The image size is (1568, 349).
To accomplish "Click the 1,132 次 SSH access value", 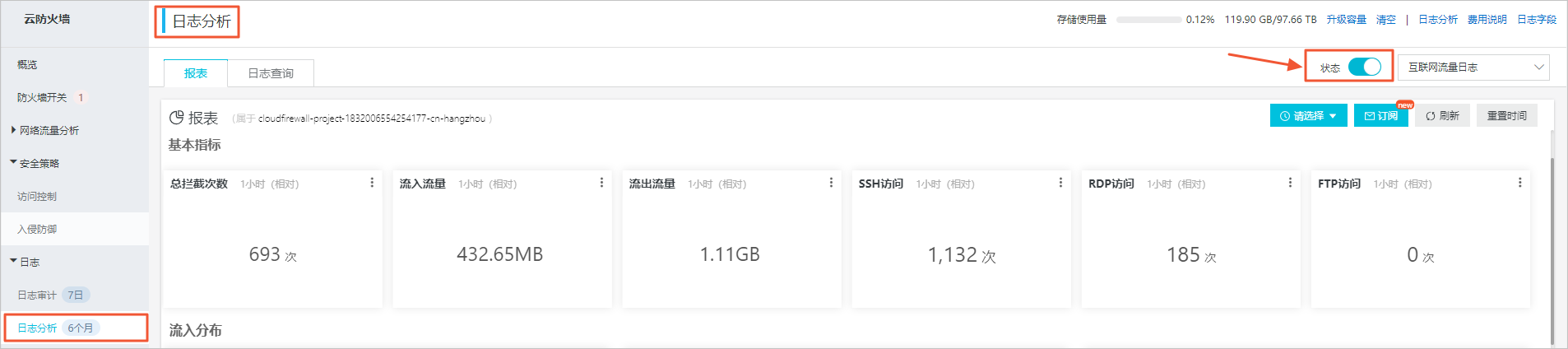I will pyautogui.click(x=962, y=255).
